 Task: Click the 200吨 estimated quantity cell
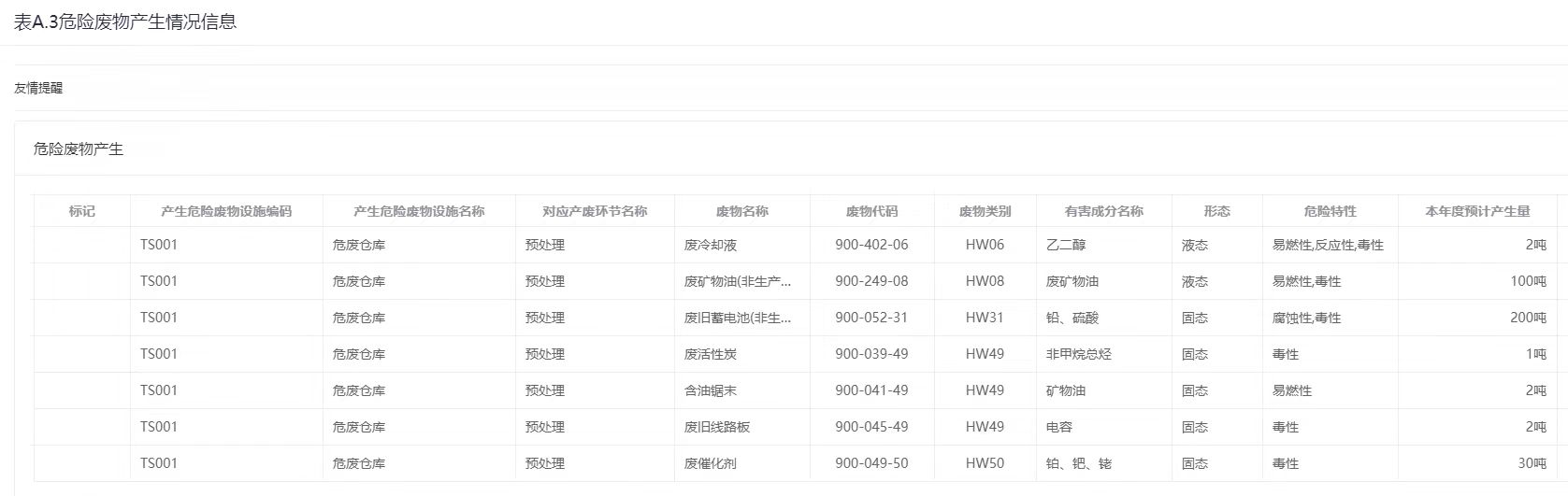pyautogui.click(x=1528, y=318)
